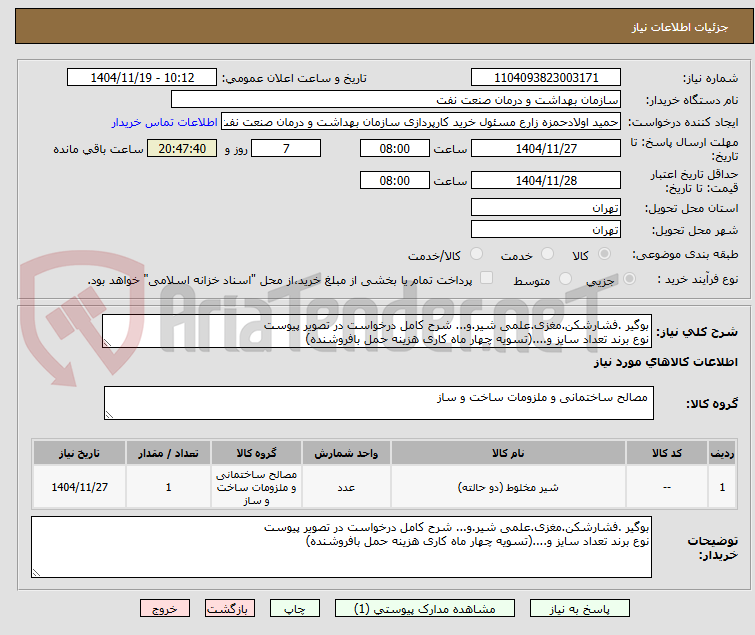The image size is (755, 635).
Task: Click the ایجاد کننده درخواست field
Action: click(421, 122)
